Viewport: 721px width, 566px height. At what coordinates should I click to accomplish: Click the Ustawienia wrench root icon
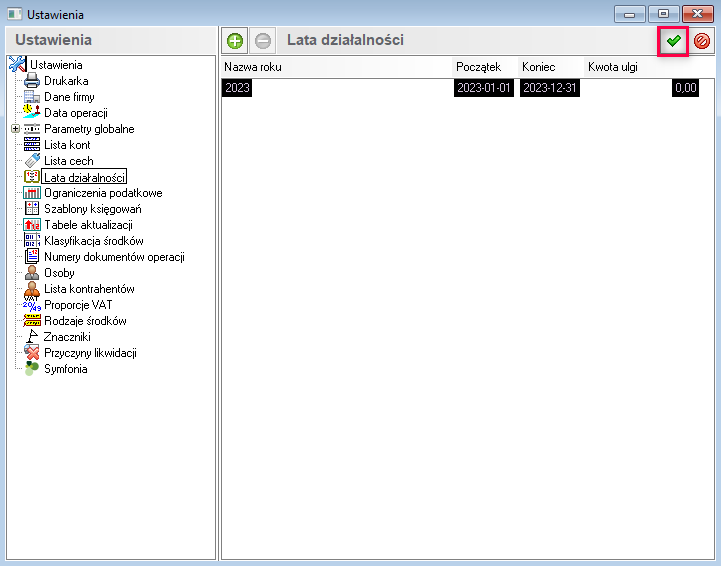[x=17, y=64]
